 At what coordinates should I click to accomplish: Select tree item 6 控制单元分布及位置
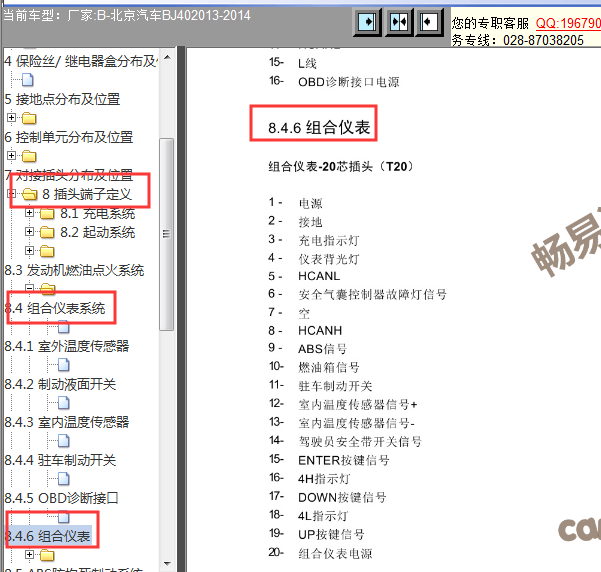click(x=69, y=137)
